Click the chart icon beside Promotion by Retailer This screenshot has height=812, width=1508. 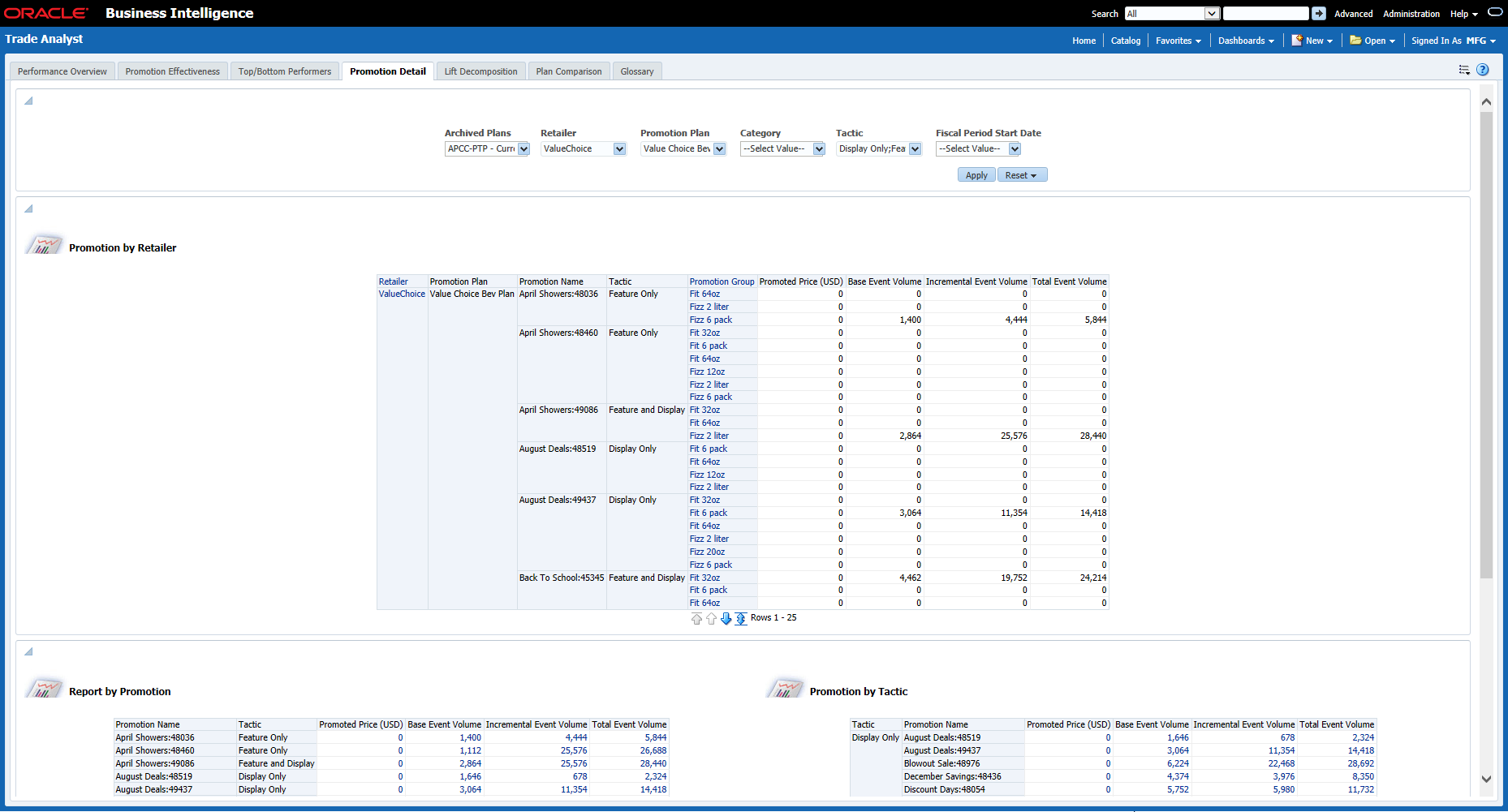(45, 244)
